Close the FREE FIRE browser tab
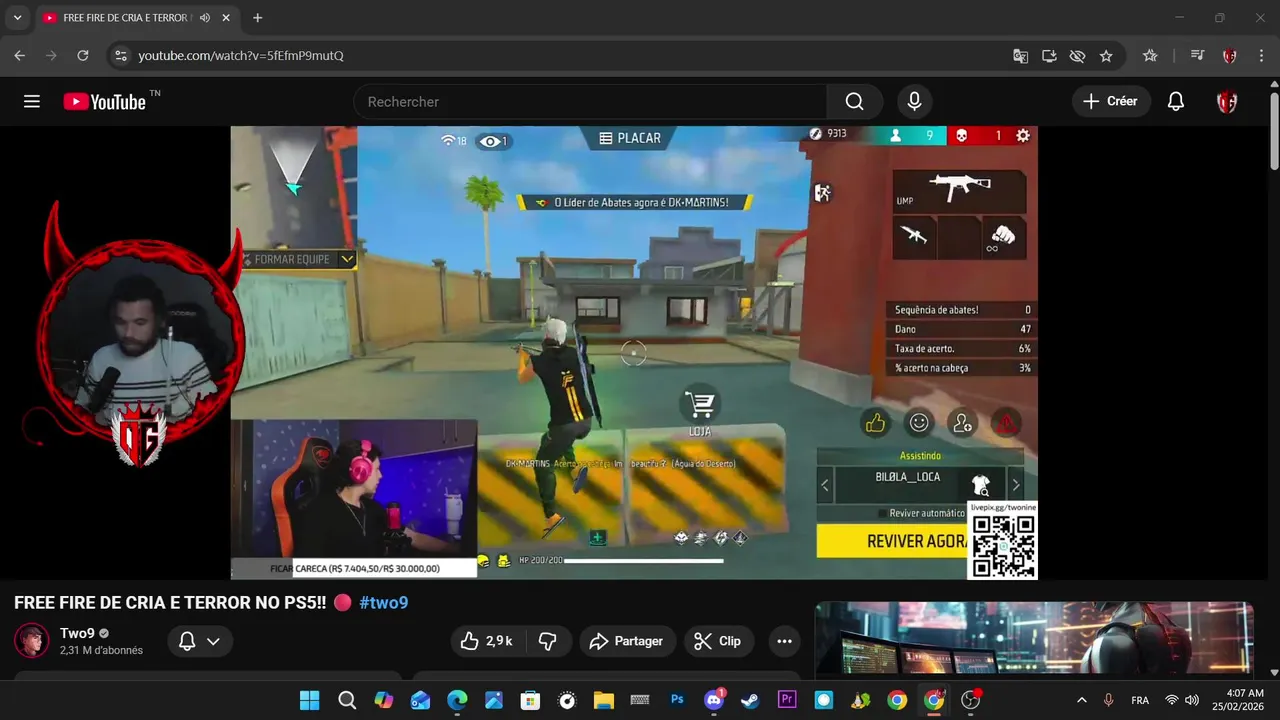This screenshot has width=1280, height=720. pyautogui.click(x=228, y=18)
